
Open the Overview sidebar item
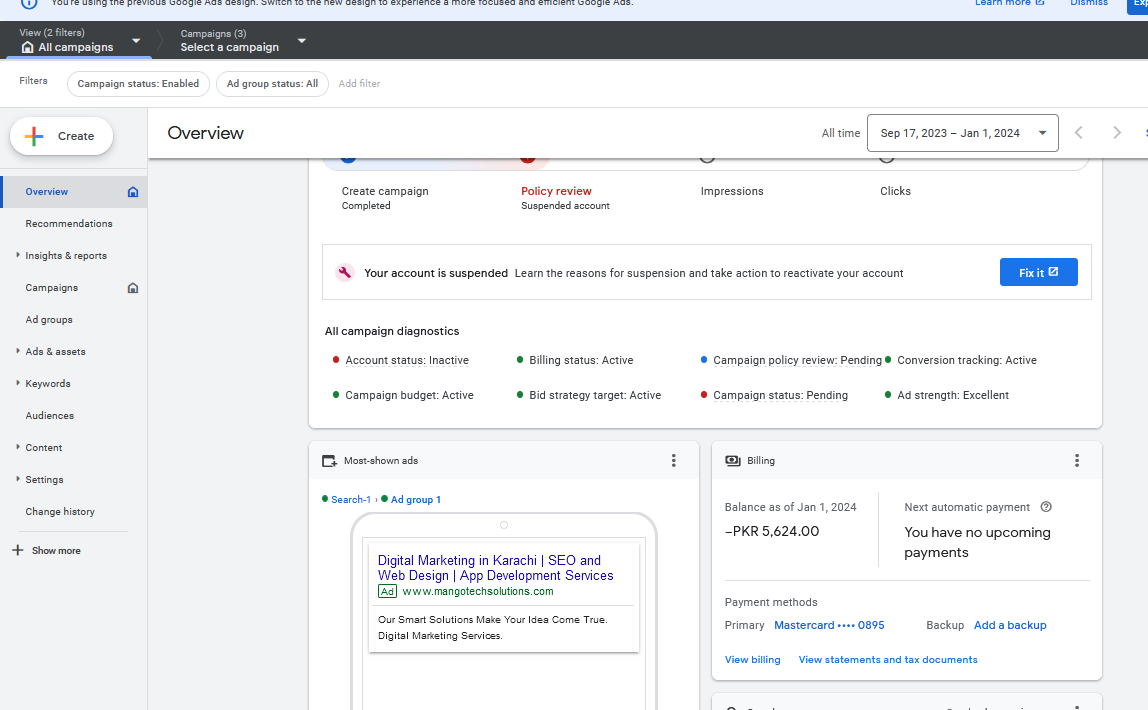[46, 192]
